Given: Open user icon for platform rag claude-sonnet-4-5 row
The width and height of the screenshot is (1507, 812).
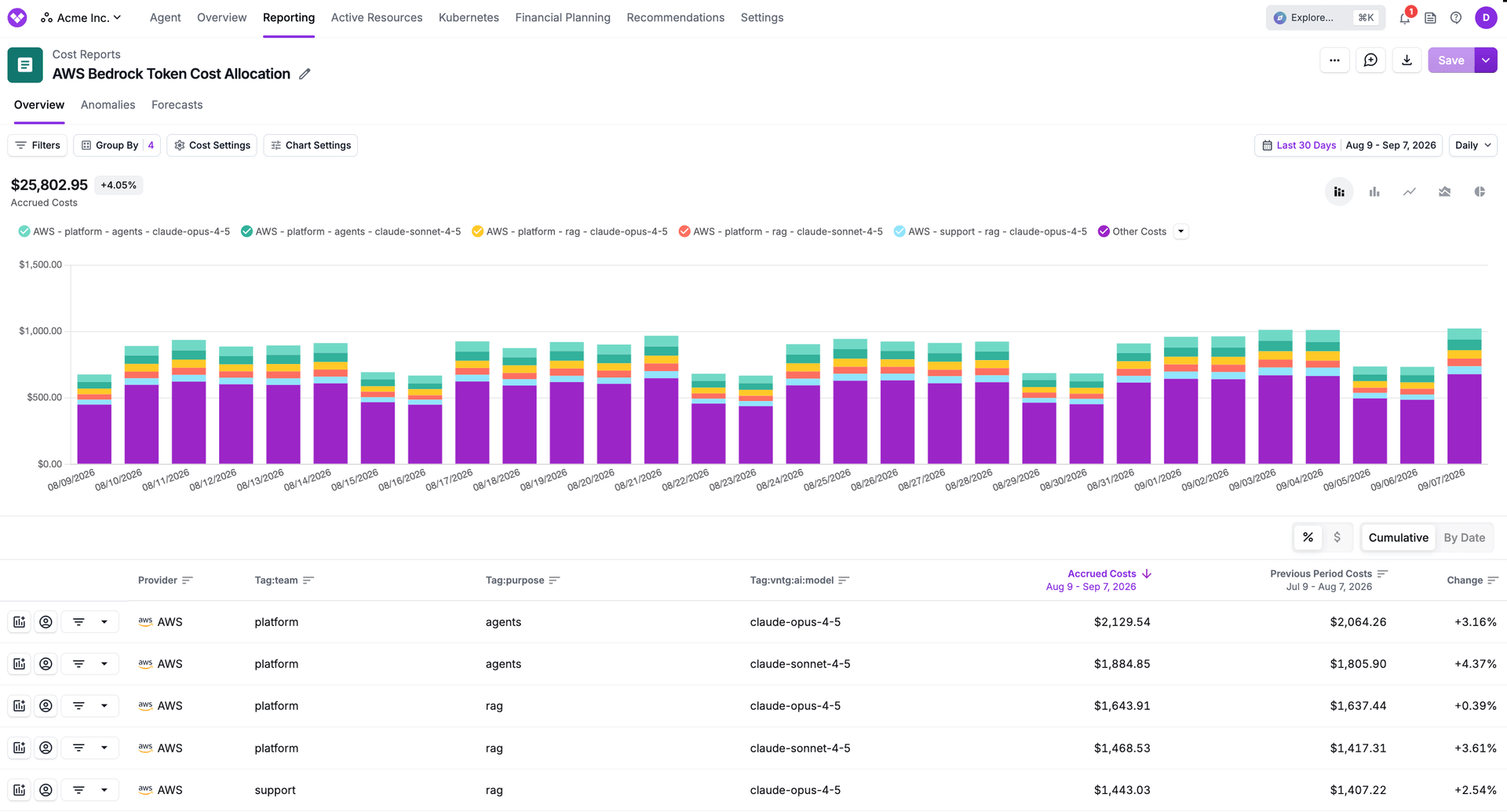Looking at the screenshot, I should coord(46,748).
